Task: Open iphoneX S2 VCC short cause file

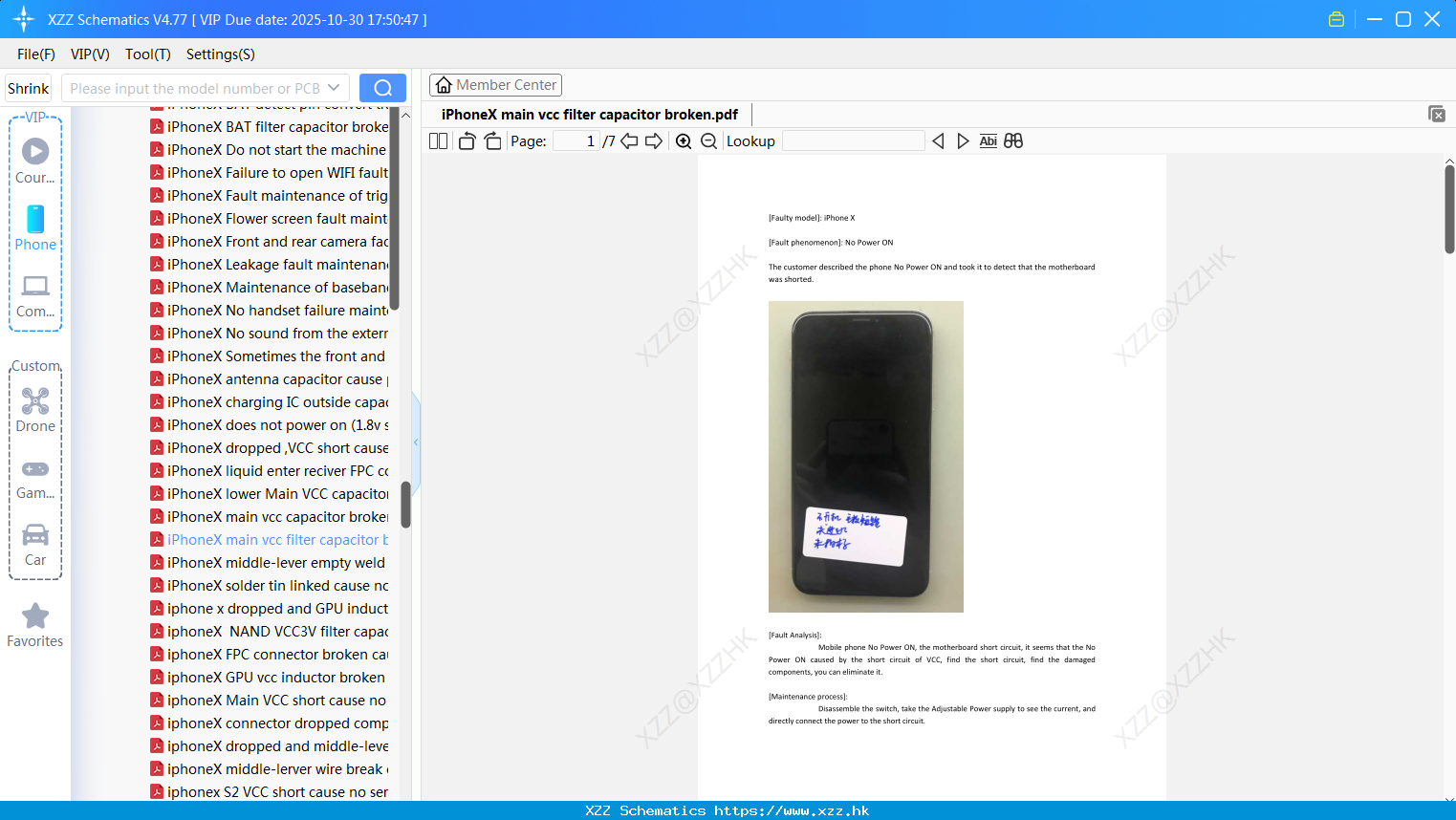Action: pos(270,791)
